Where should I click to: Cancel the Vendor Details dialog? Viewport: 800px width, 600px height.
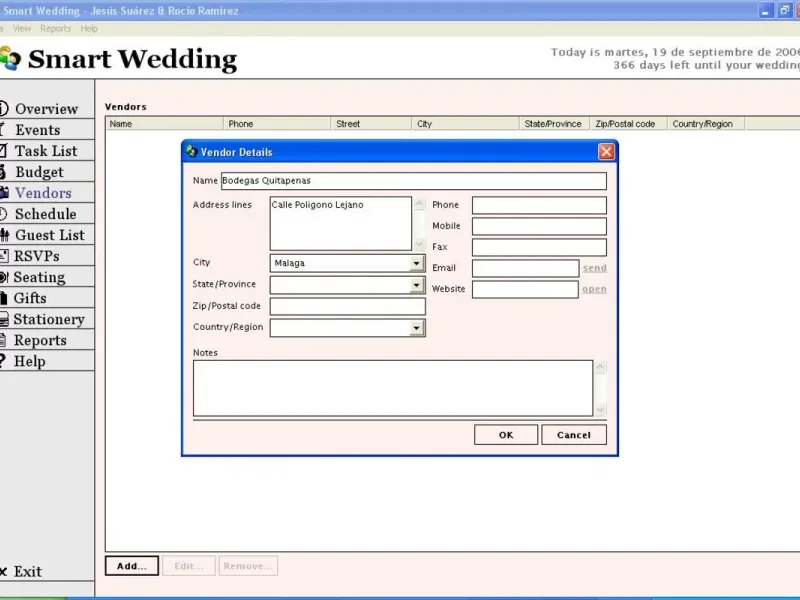[574, 435]
